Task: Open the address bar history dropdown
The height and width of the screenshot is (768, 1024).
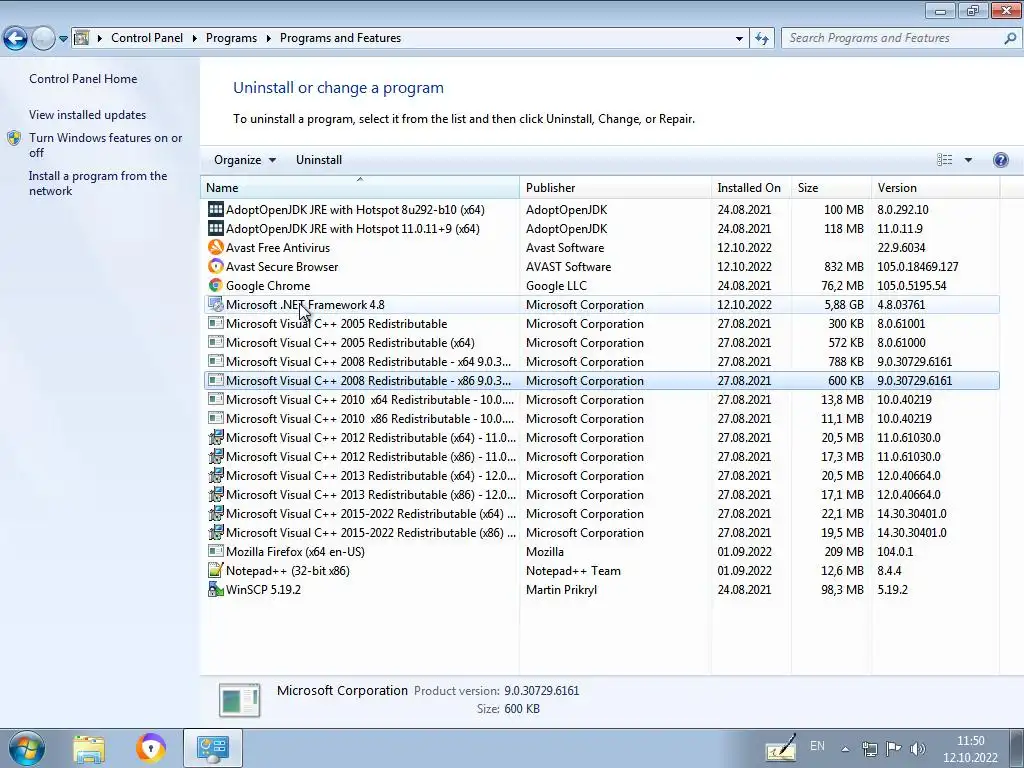Action: click(739, 39)
